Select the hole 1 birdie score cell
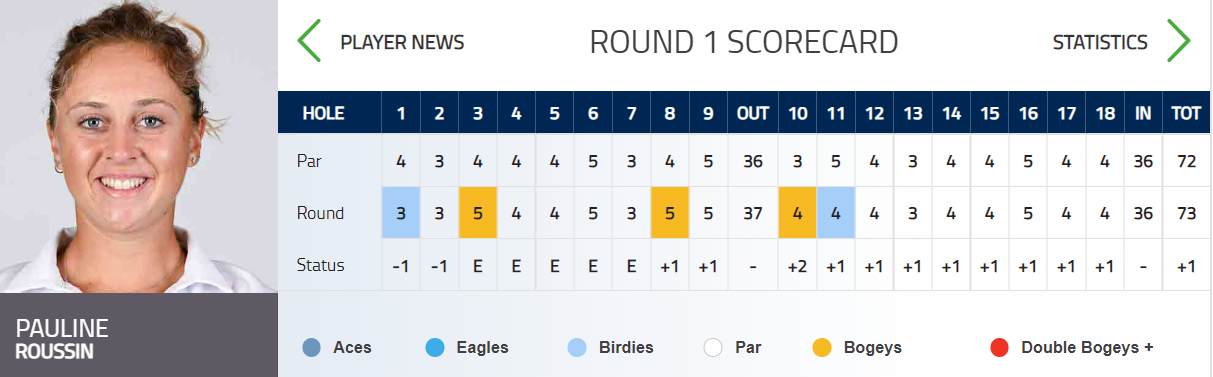Image resolution: width=1213 pixels, height=377 pixels. click(x=401, y=213)
